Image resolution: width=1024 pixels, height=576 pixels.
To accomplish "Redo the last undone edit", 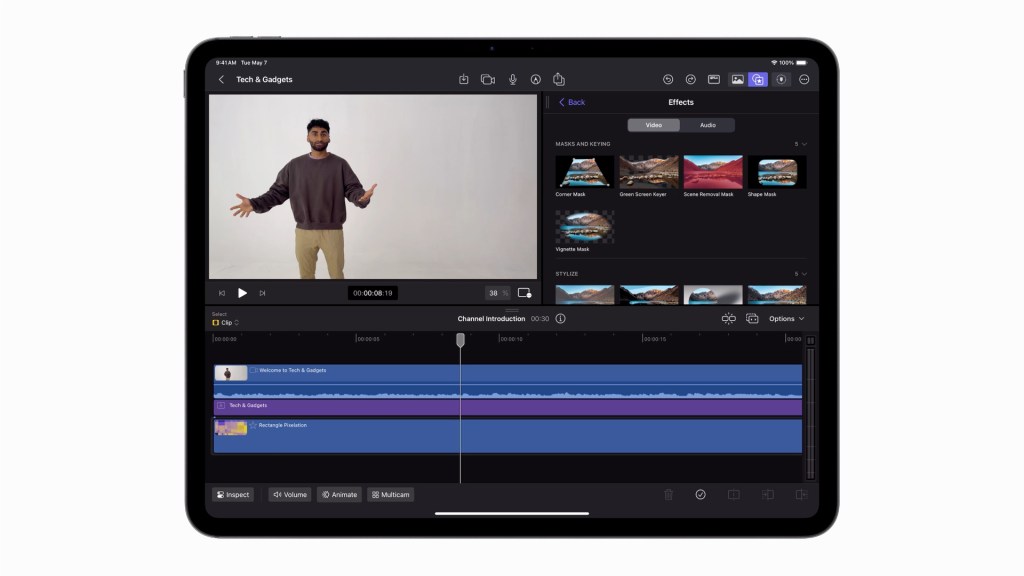I will pos(690,78).
